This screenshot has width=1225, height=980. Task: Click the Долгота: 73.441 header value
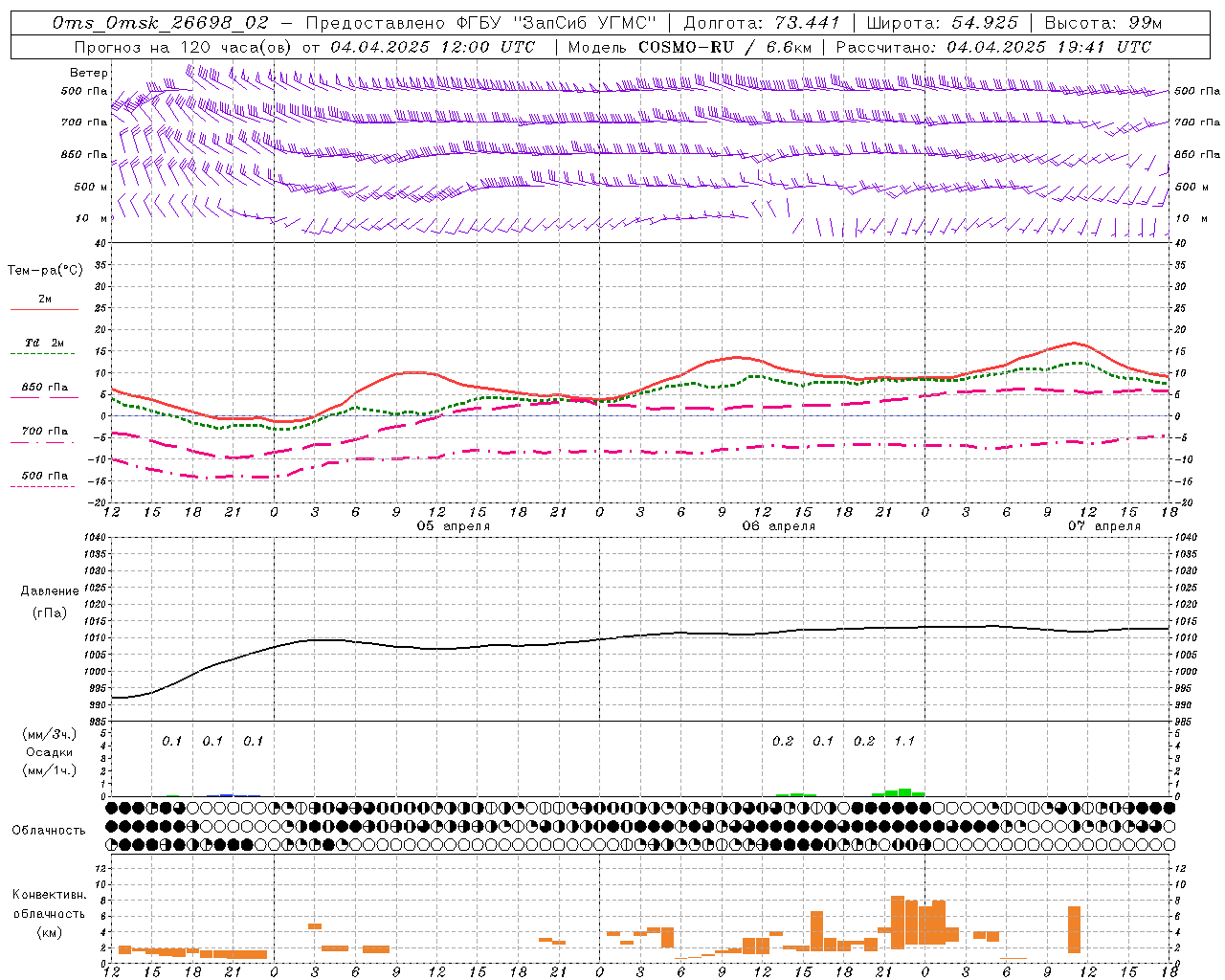(762, 23)
